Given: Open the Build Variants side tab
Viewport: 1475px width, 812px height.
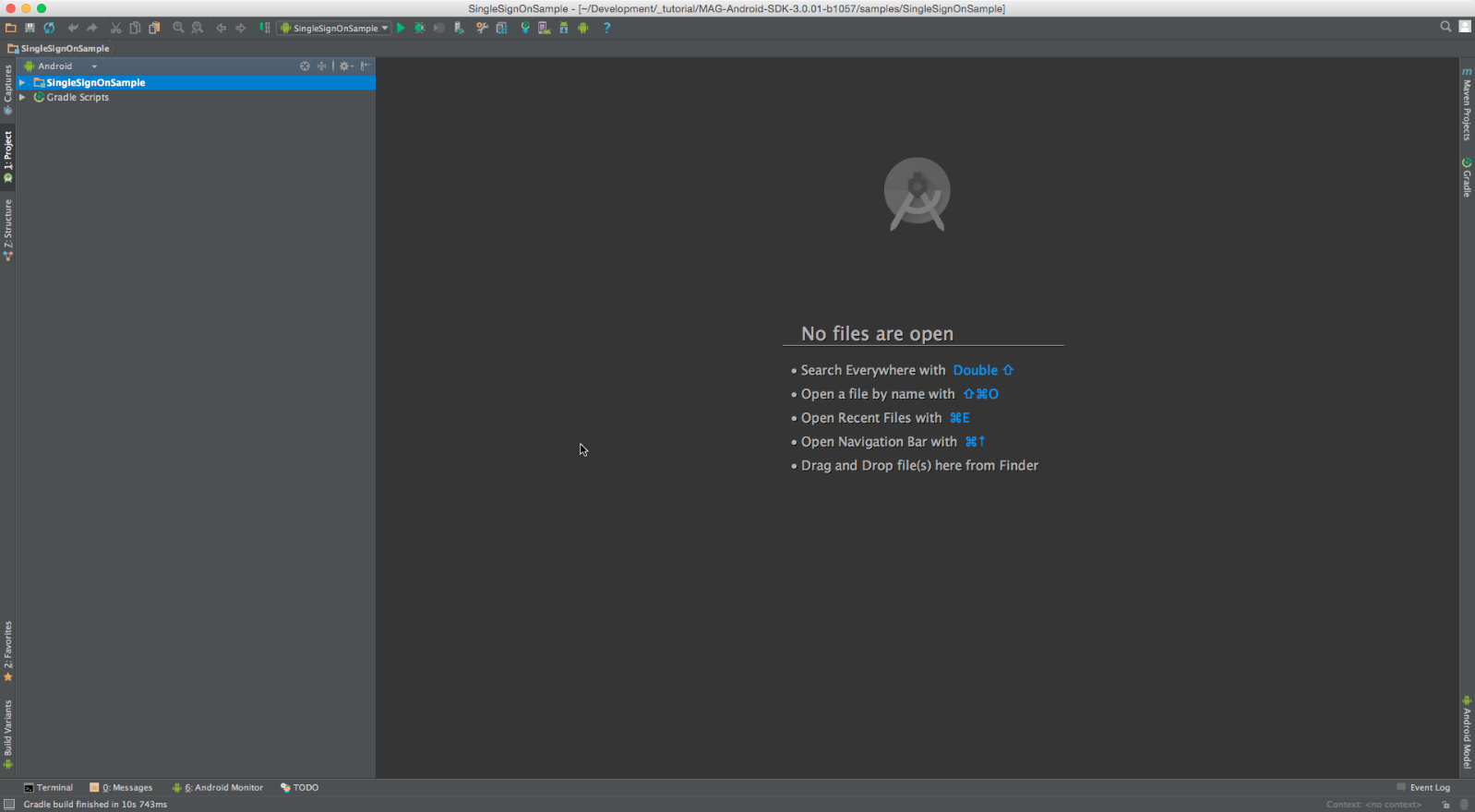Looking at the screenshot, I should 7,734.
